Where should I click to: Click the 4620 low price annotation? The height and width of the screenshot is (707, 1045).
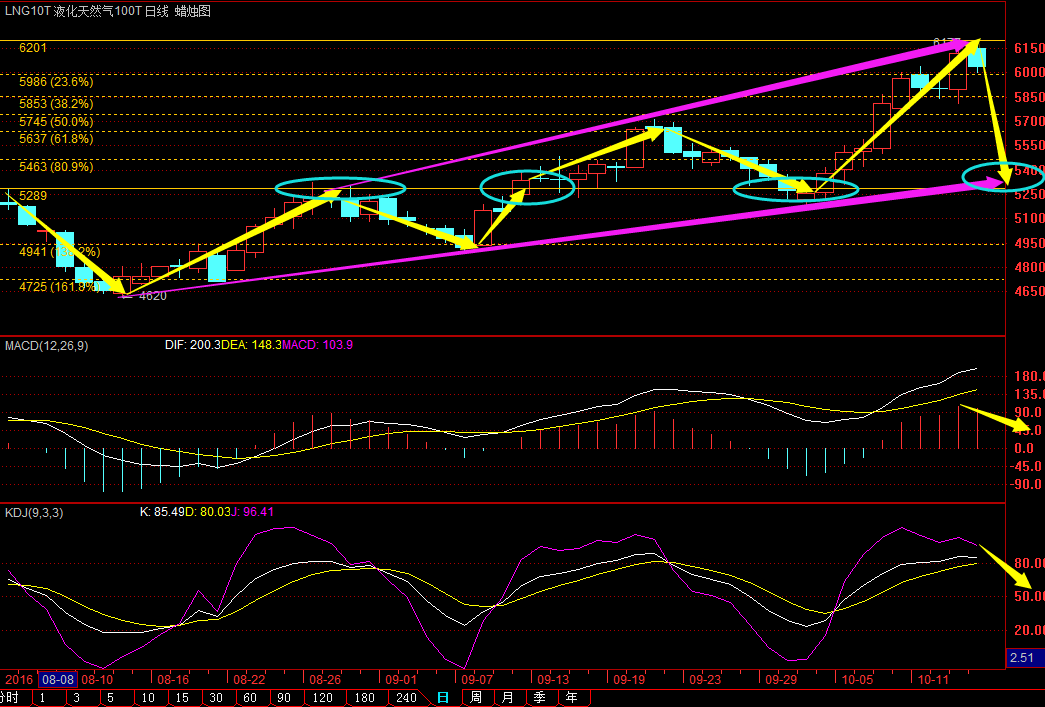point(152,296)
